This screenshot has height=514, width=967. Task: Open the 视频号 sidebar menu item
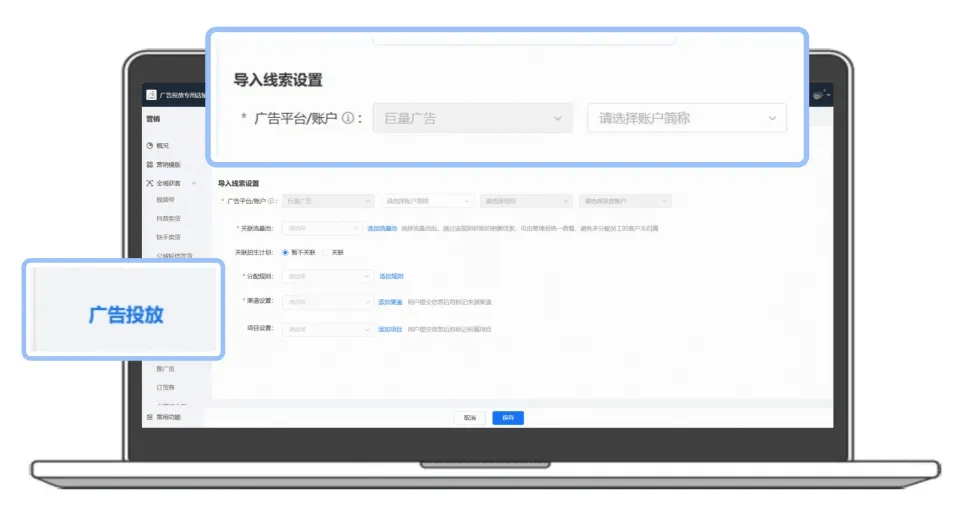point(165,200)
